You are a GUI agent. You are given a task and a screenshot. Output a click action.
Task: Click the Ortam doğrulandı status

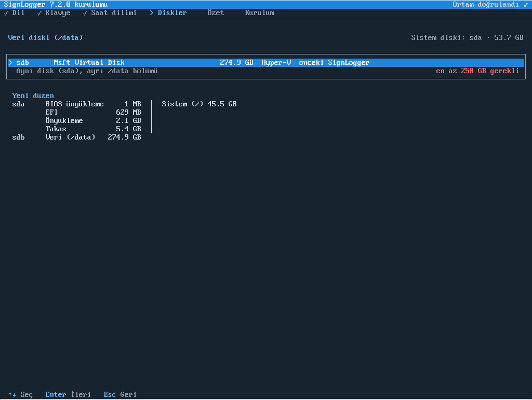point(490,5)
